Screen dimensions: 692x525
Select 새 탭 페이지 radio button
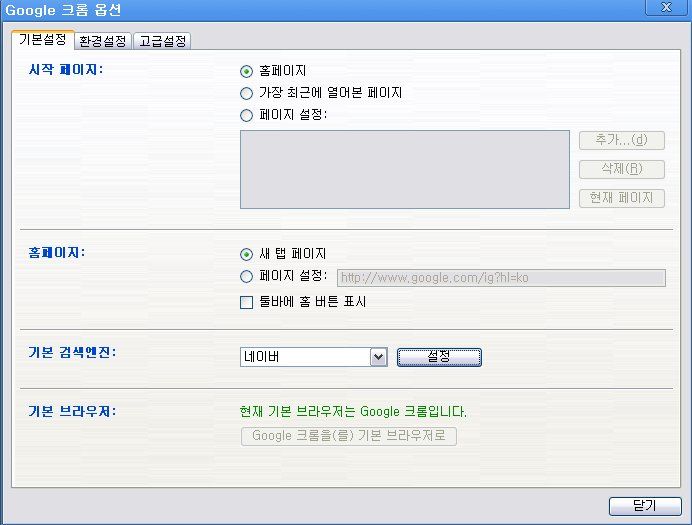(246, 254)
